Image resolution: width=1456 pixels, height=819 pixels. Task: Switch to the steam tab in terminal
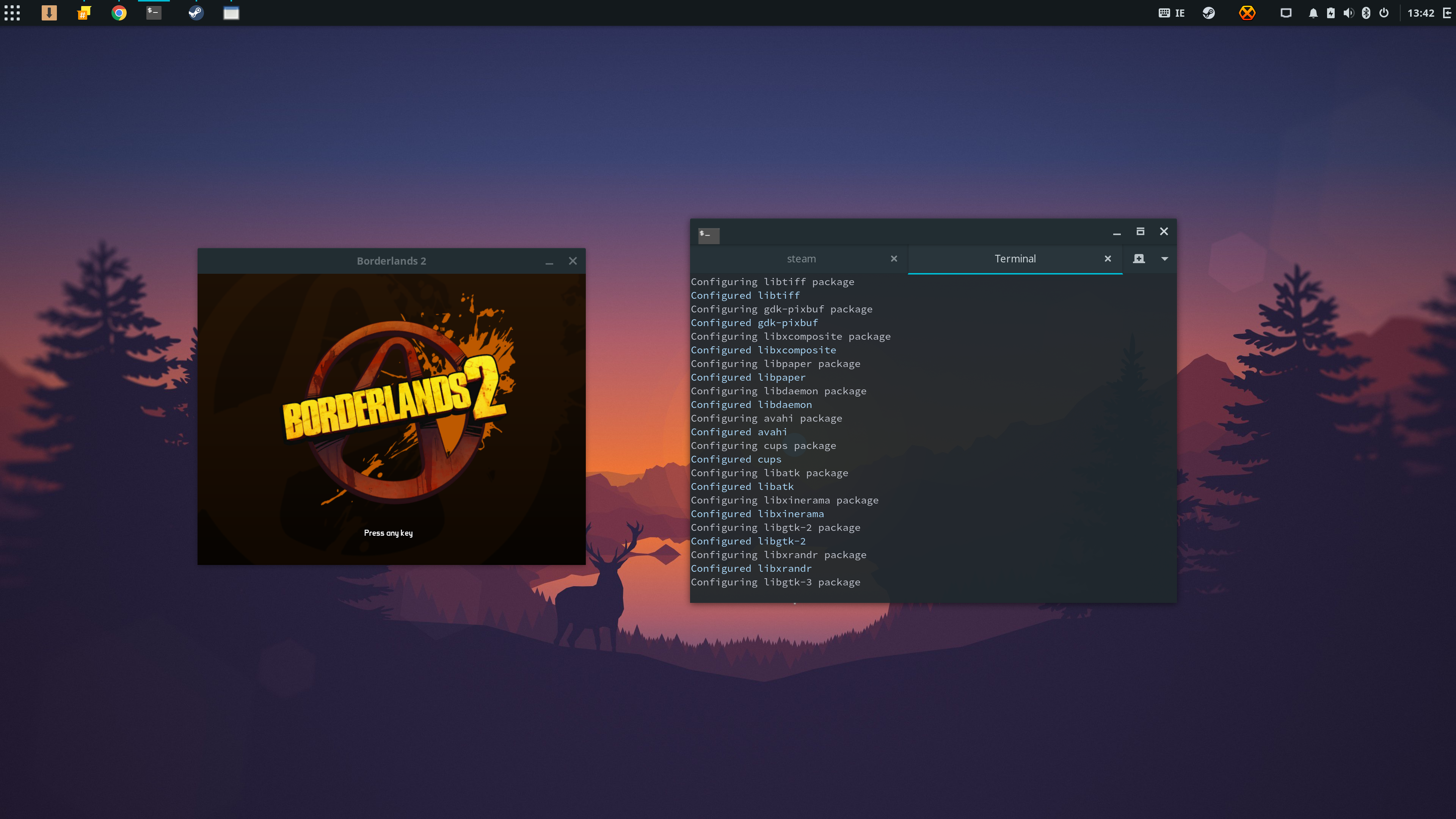(x=801, y=259)
